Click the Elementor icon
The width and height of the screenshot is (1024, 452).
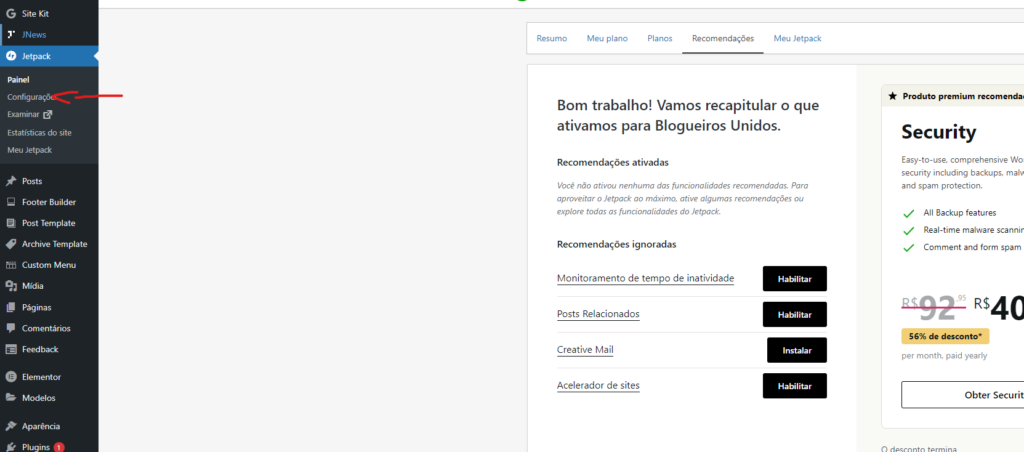[x=11, y=377]
